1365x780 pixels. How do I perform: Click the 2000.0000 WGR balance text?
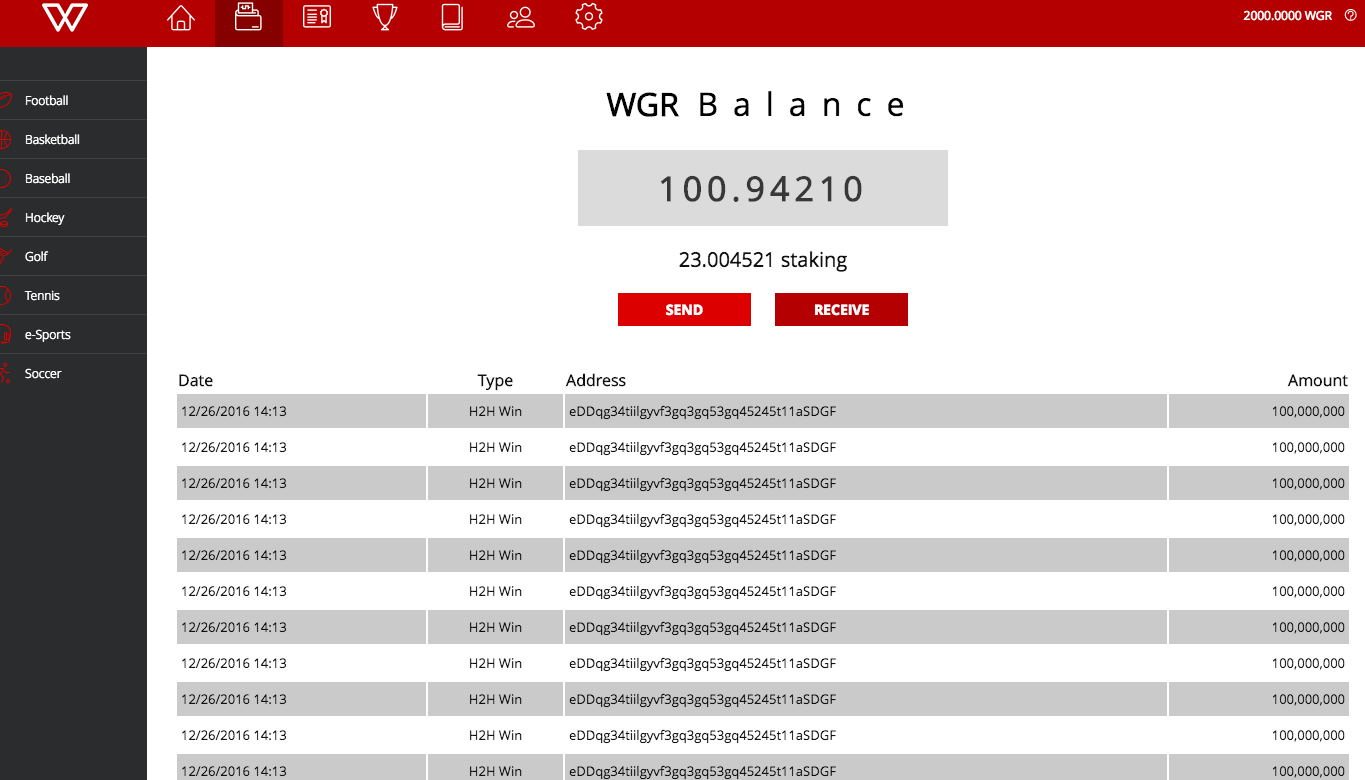[1288, 16]
